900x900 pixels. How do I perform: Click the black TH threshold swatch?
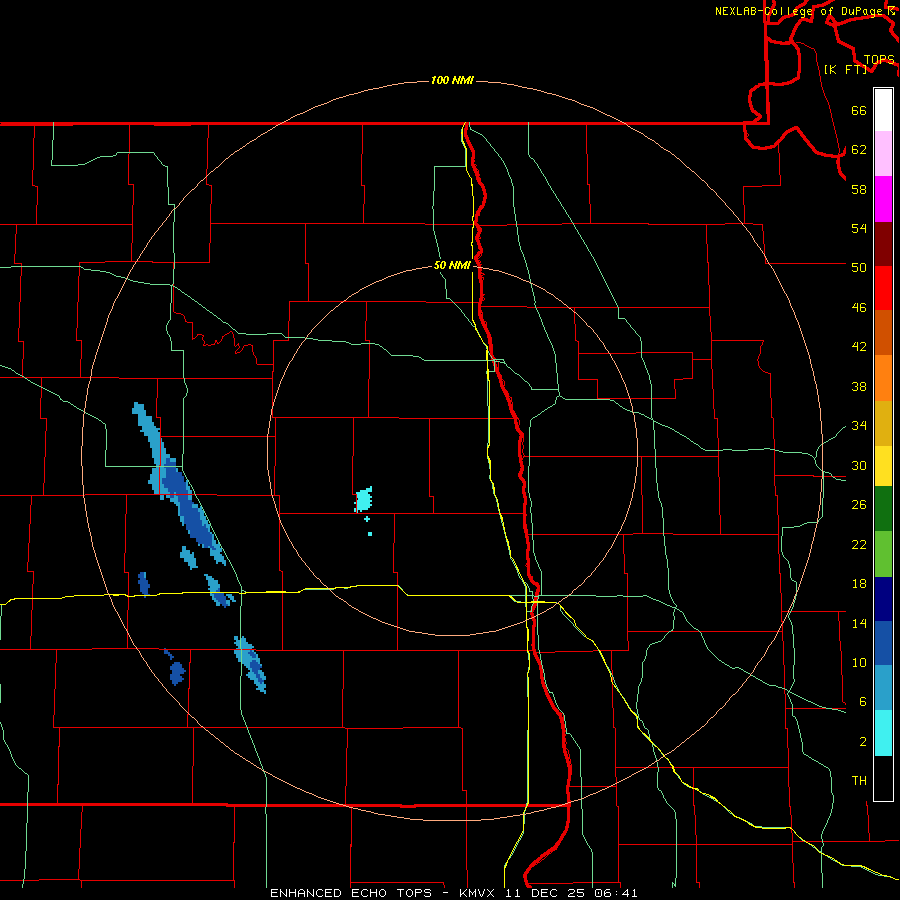point(883,778)
